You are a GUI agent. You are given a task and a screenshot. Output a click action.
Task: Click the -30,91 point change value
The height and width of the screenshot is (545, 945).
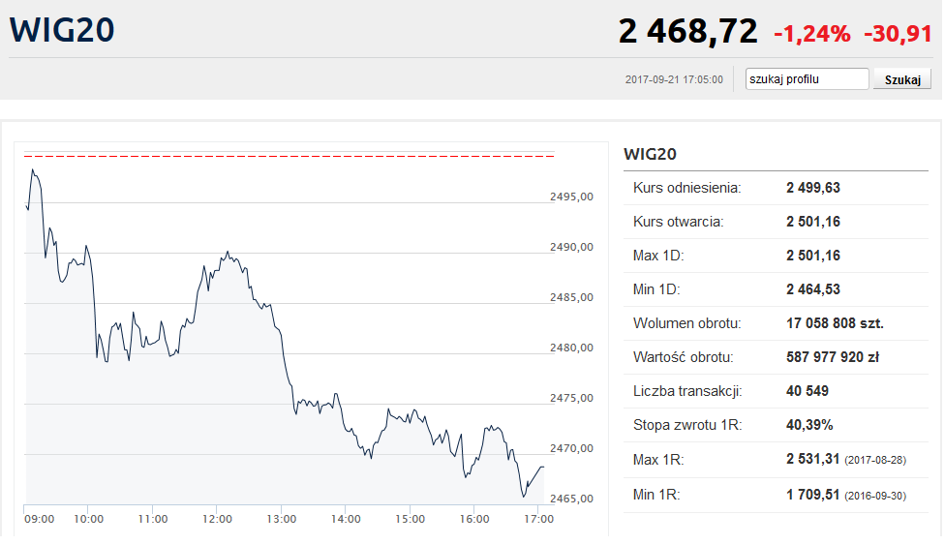click(898, 34)
